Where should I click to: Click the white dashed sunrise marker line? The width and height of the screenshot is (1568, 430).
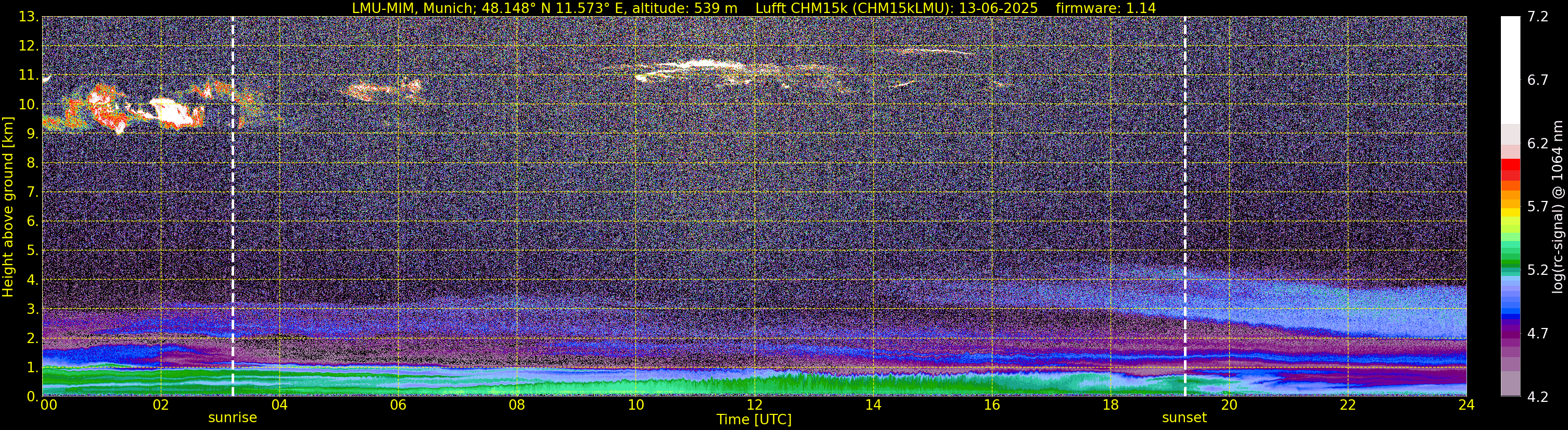tap(233, 207)
